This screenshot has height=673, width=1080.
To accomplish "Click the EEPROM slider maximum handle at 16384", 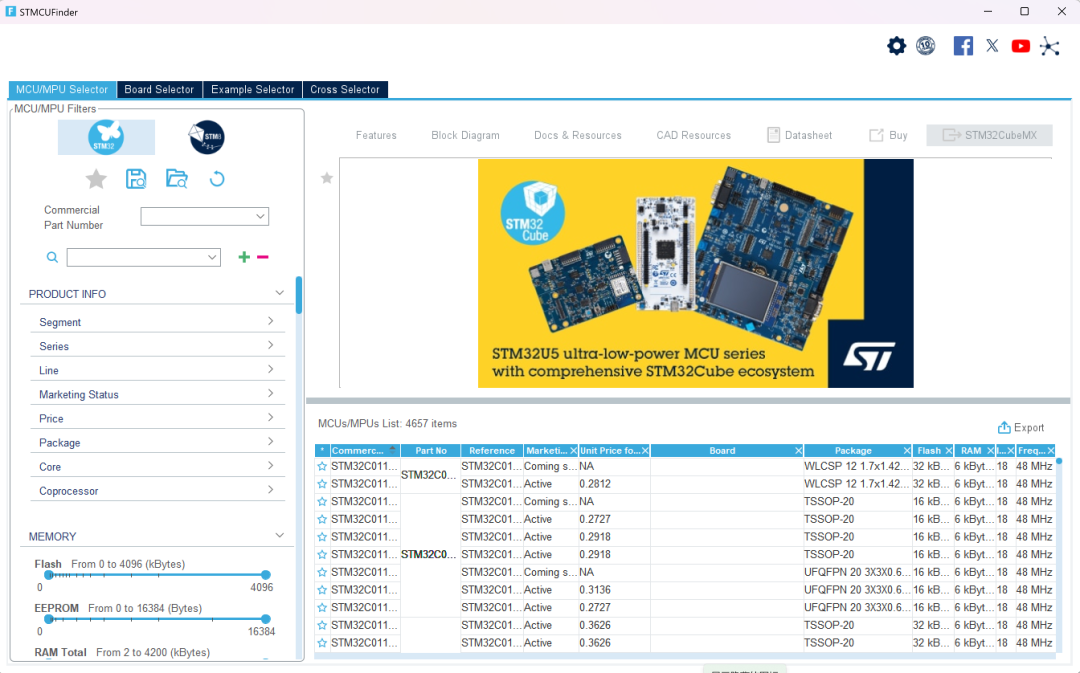I will click(x=266, y=619).
